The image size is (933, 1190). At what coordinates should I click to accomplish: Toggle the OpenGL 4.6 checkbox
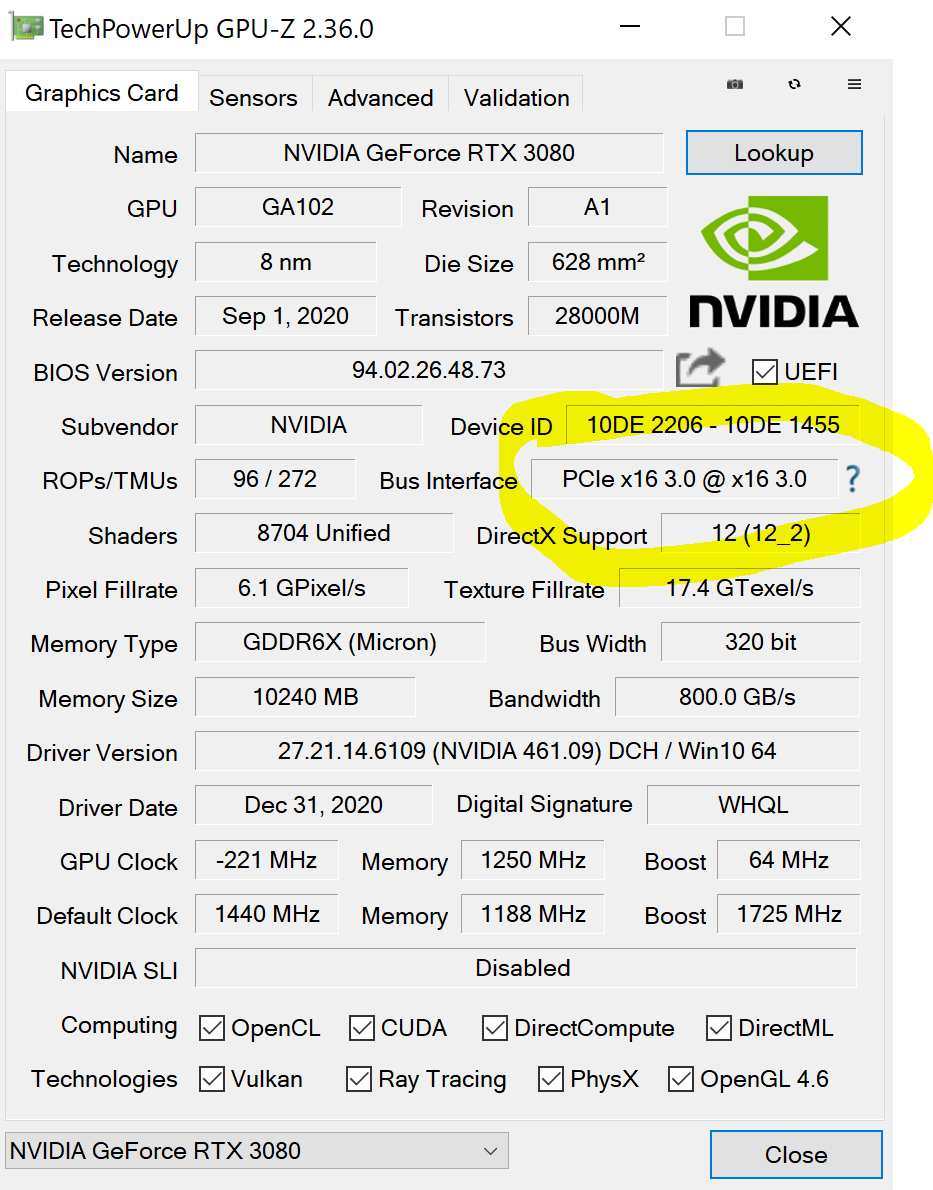coord(681,1079)
